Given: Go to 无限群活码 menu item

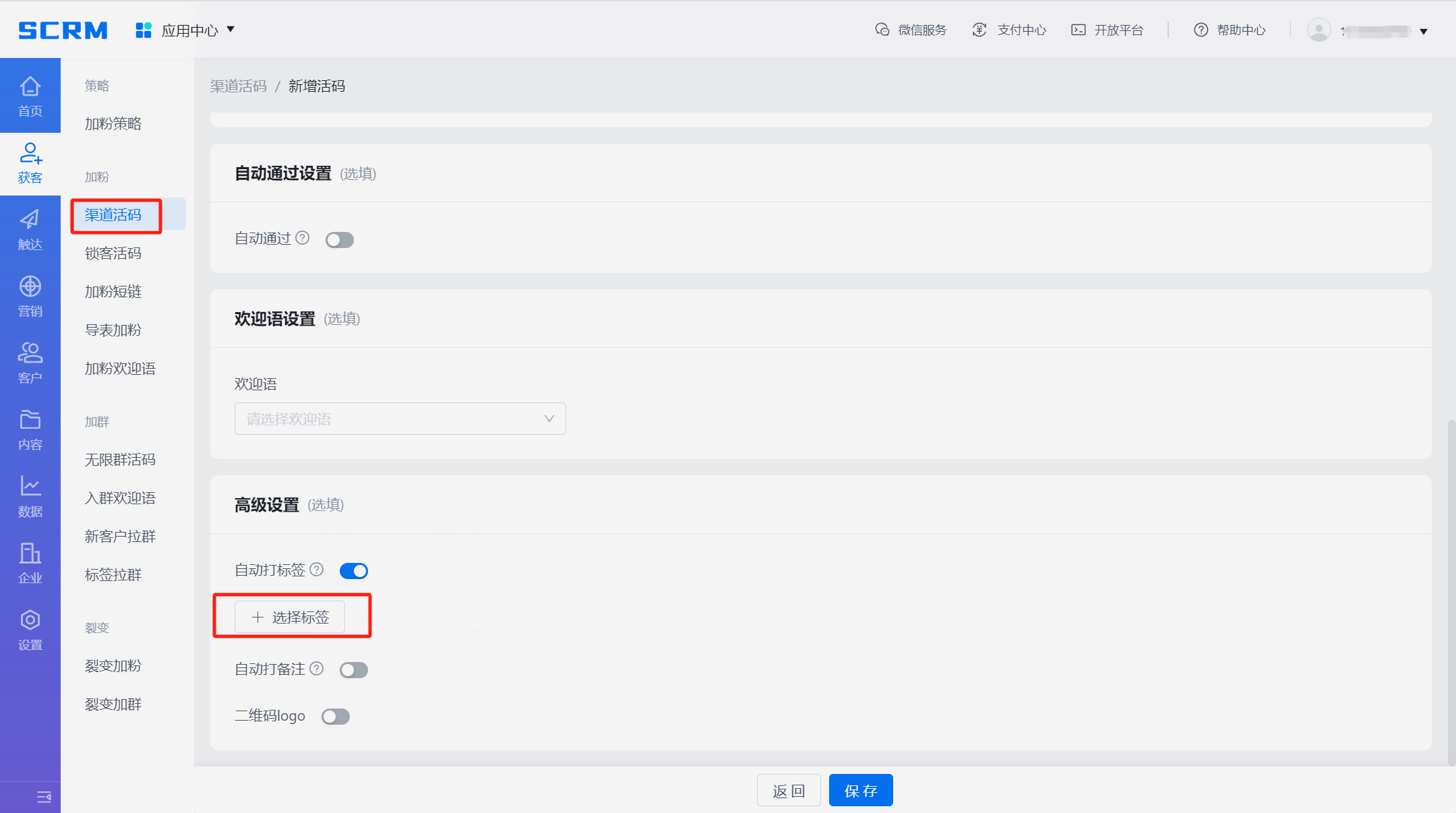Looking at the screenshot, I should tap(120, 460).
